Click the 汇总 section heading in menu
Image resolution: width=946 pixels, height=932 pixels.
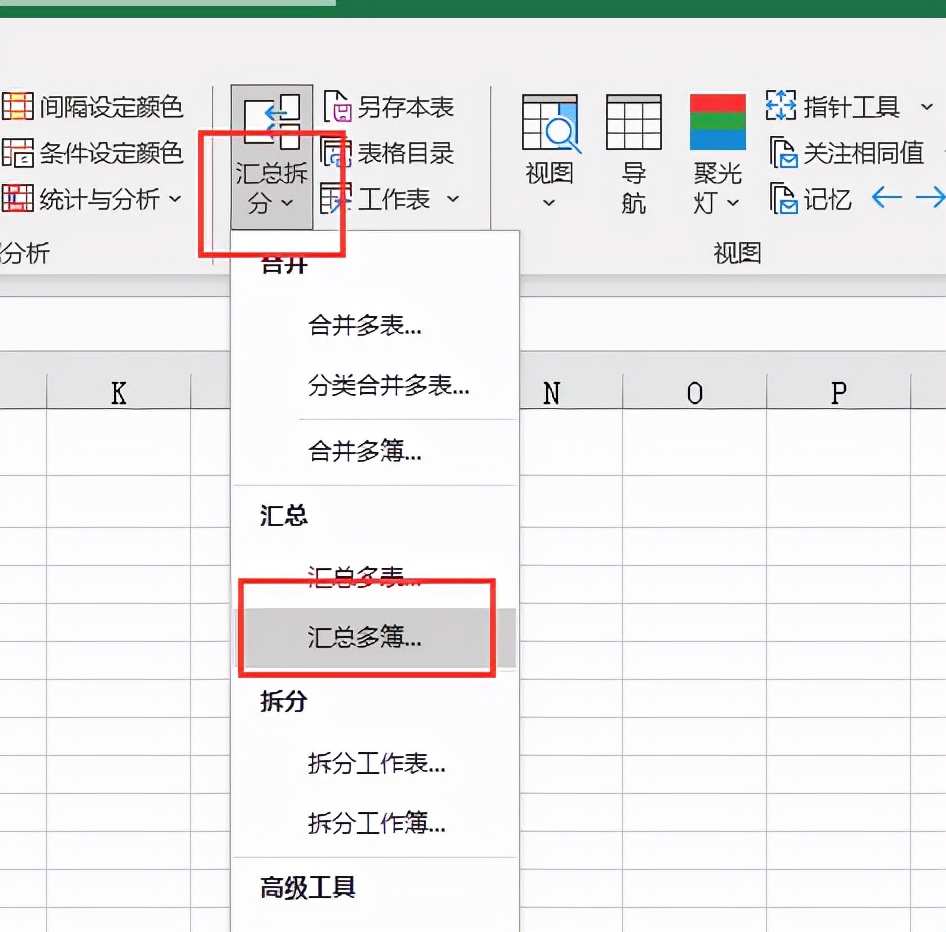pyautogui.click(x=284, y=516)
